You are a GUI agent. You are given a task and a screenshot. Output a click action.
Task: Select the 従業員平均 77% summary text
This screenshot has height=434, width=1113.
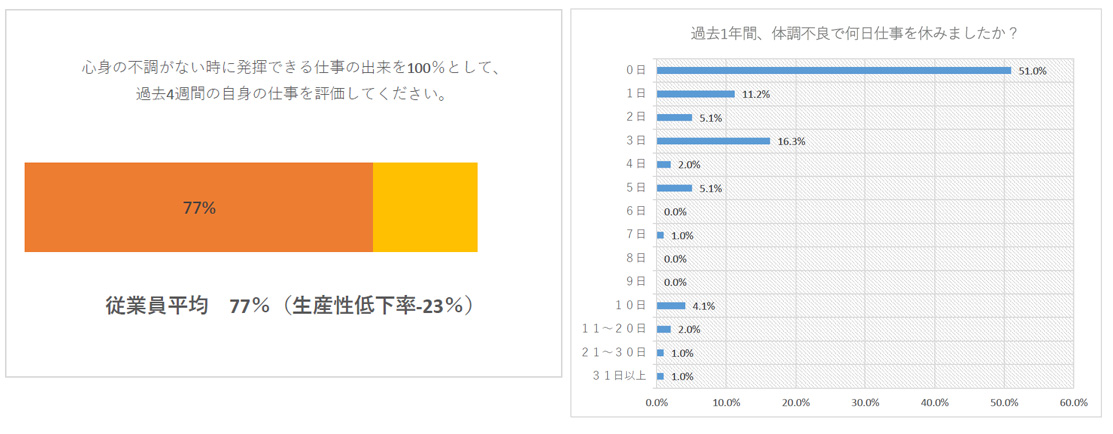pyautogui.click(x=289, y=307)
